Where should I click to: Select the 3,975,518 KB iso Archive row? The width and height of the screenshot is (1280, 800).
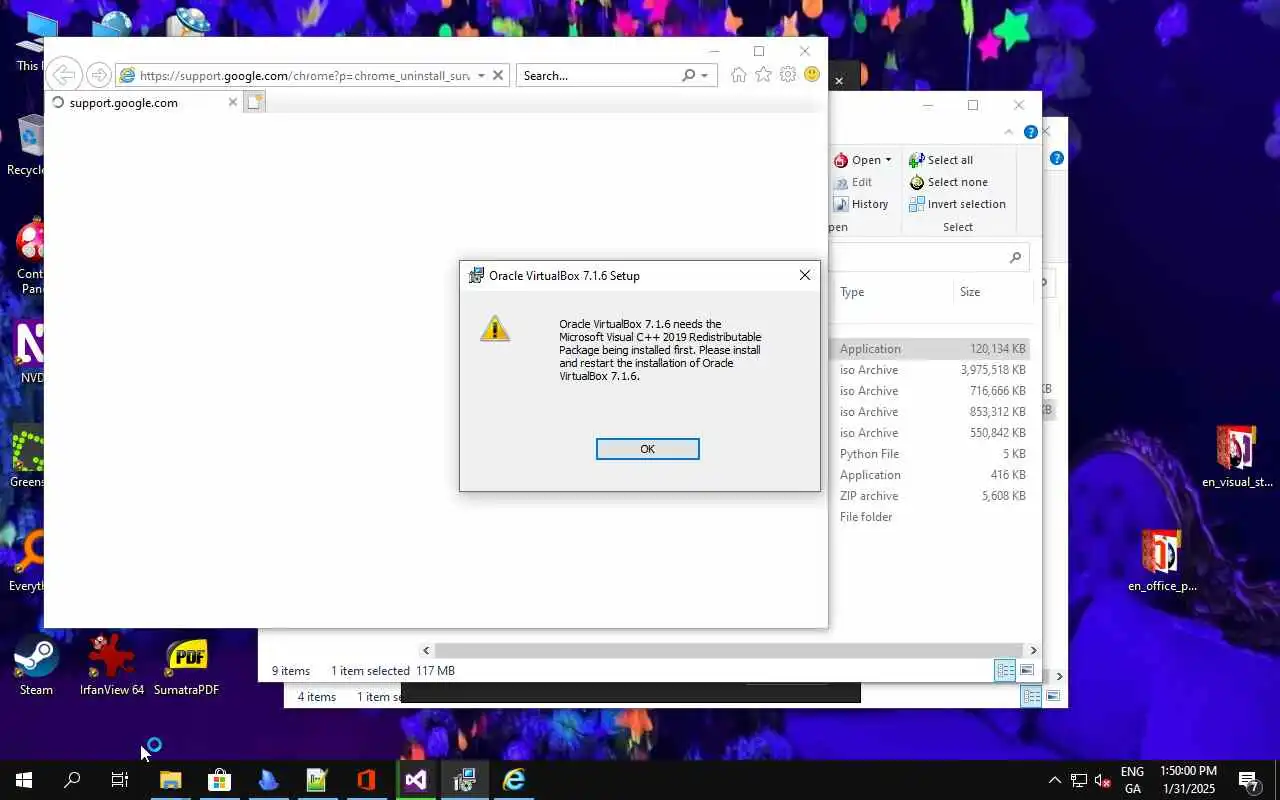[930, 370]
